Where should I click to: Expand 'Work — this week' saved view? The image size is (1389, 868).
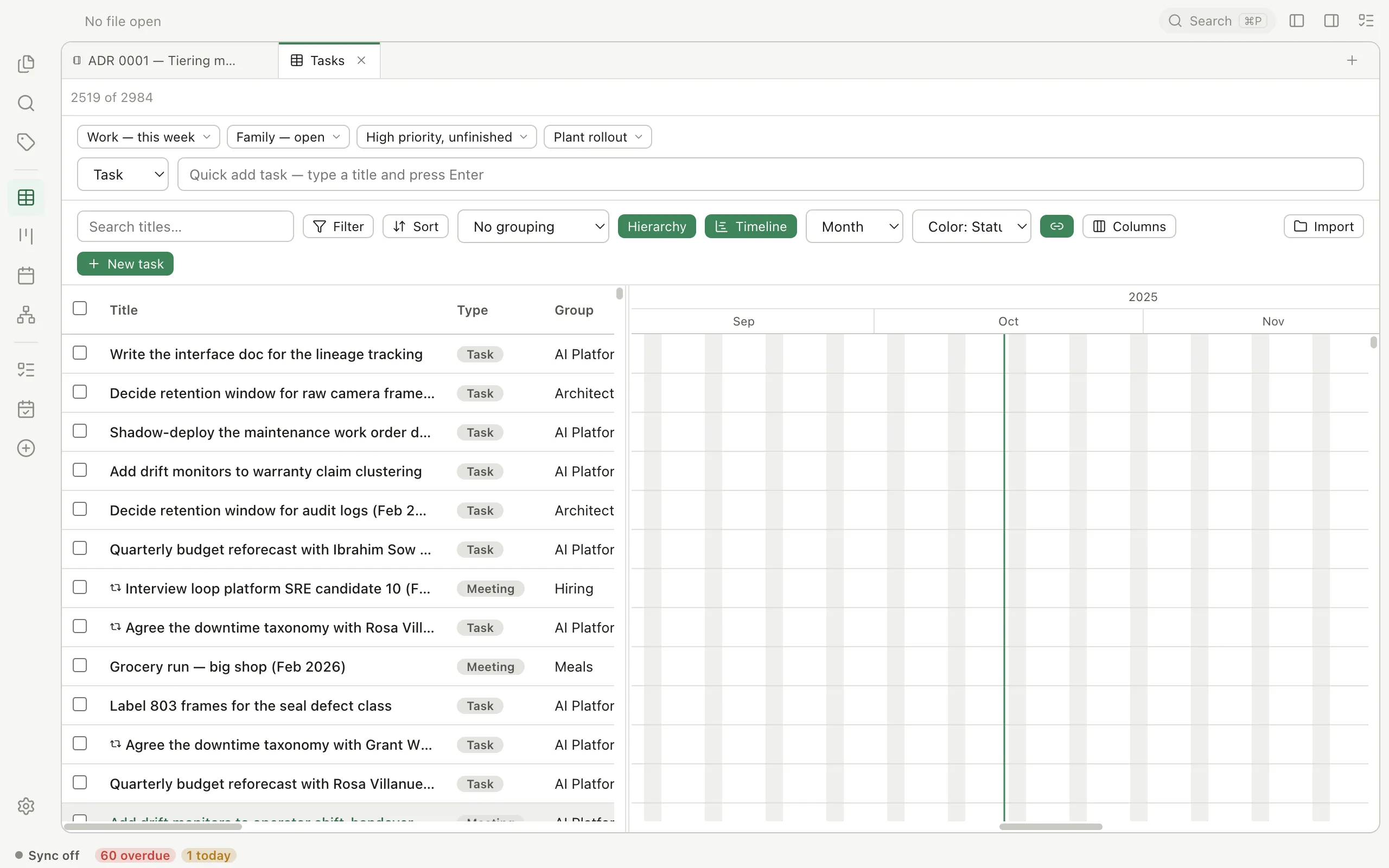pyautogui.click(x=149, y=137)
